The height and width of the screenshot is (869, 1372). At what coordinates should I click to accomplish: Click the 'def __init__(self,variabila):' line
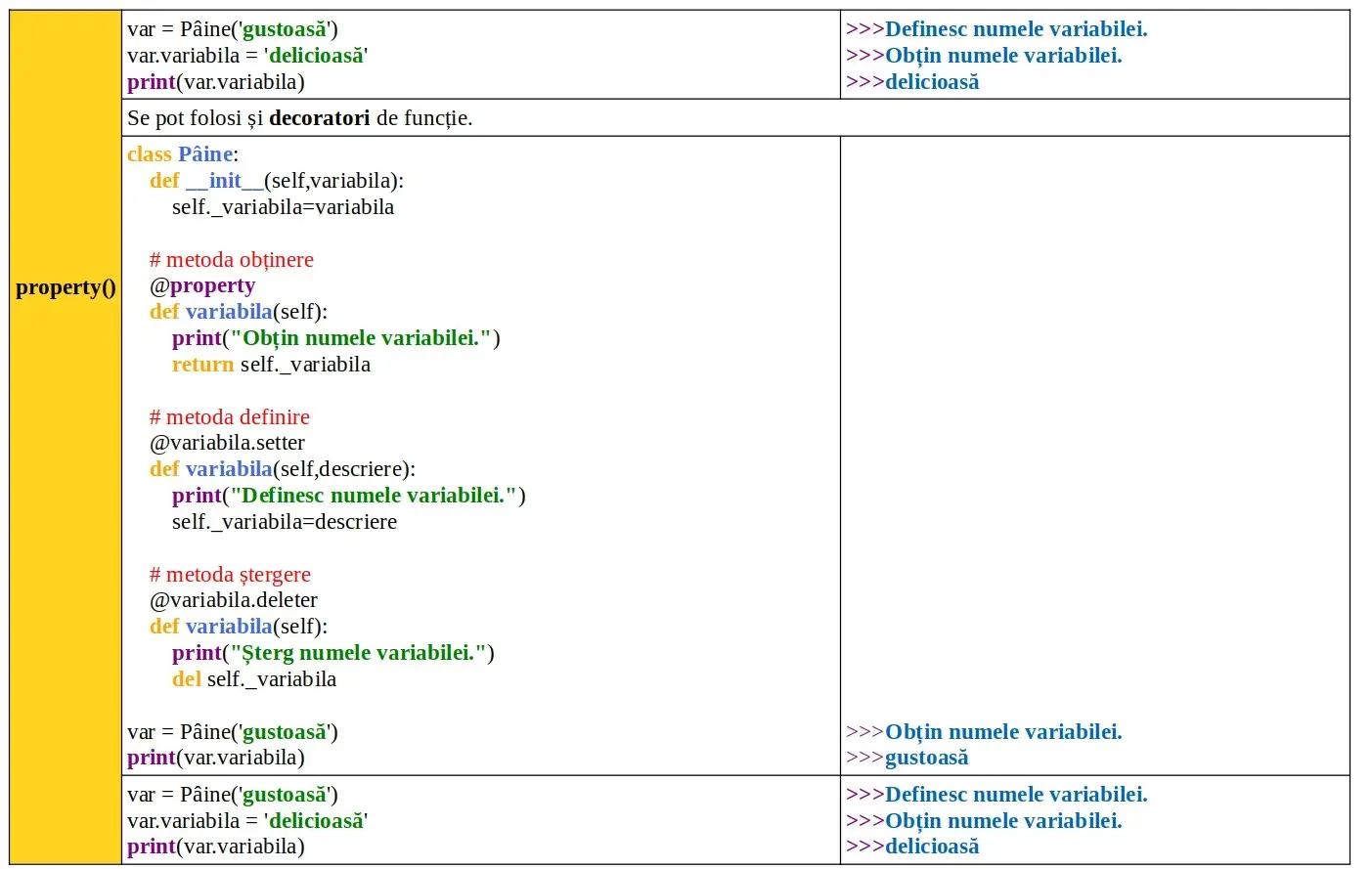(x=277, y=181)
